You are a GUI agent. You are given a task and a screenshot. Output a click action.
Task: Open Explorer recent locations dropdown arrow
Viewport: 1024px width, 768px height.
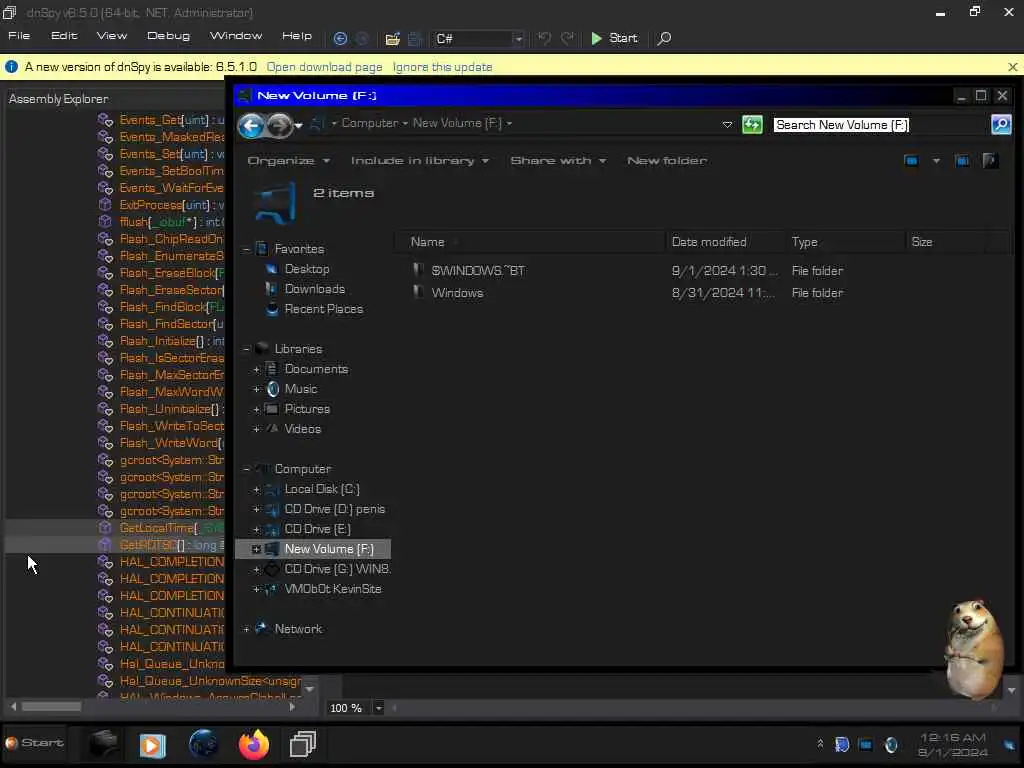point(299,125)
